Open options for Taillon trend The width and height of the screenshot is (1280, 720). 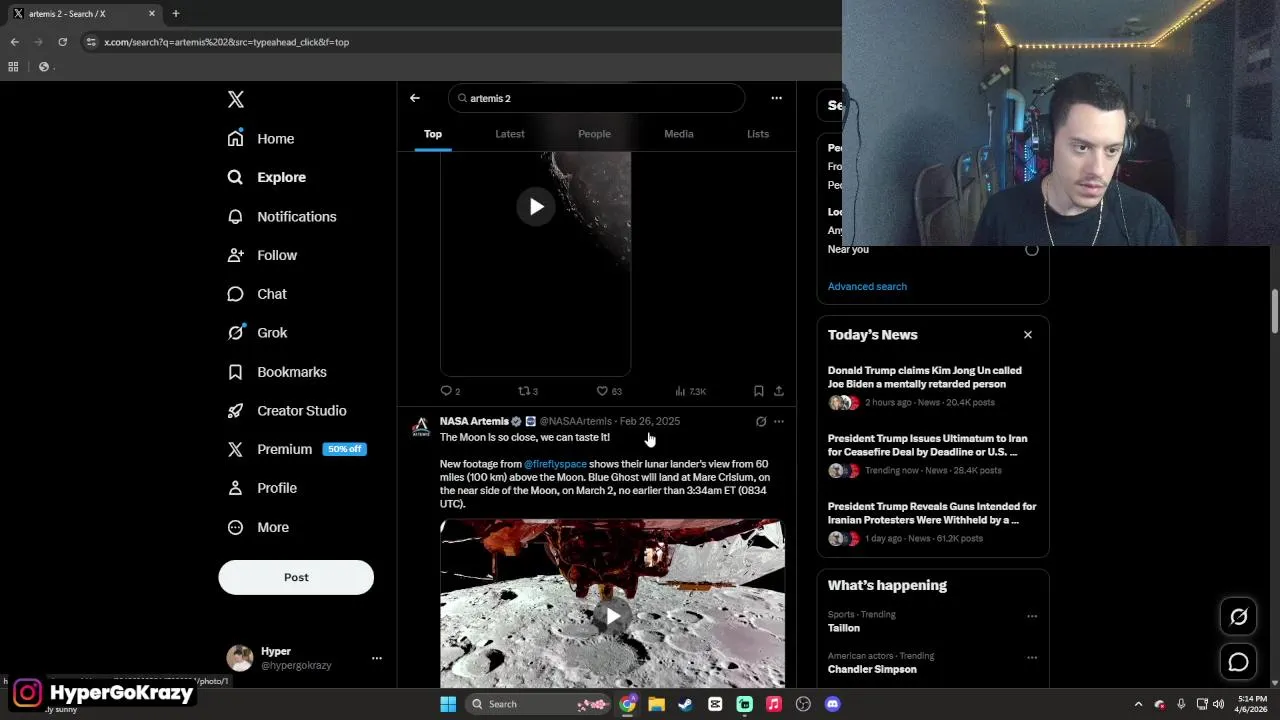(x=1032, y=616)
